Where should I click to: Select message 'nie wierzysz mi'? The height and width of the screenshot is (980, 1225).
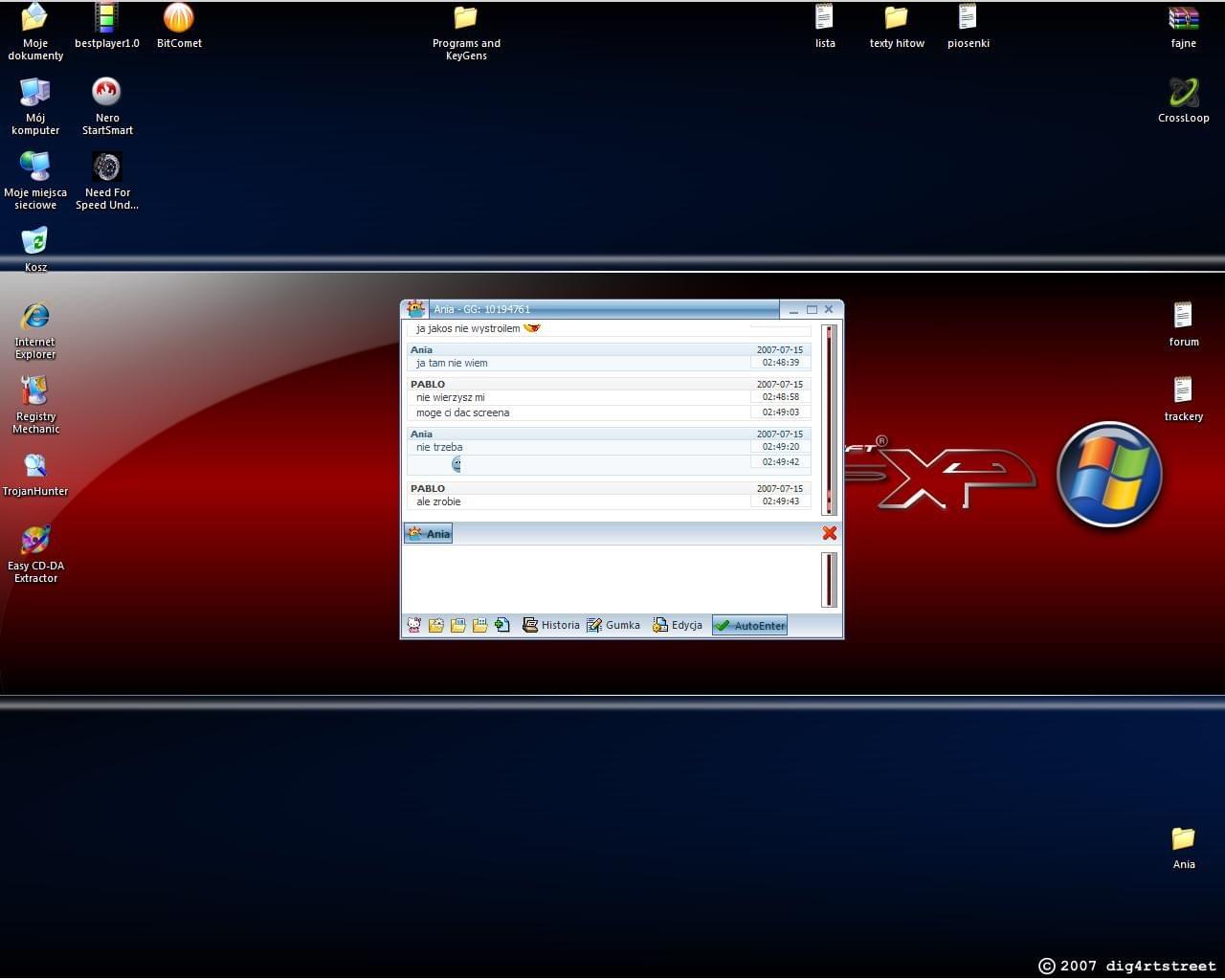[450, 397]
